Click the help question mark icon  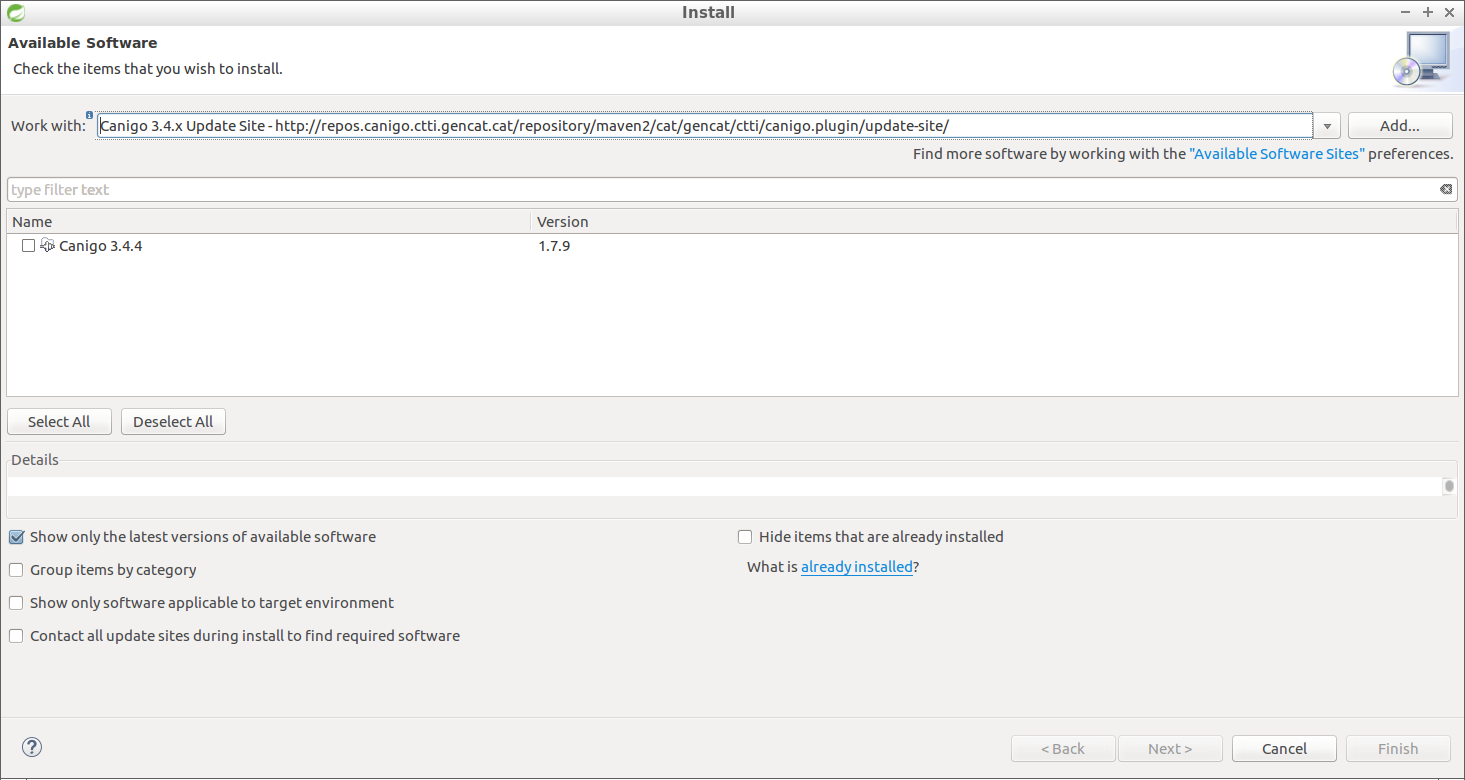click(32, 747)
